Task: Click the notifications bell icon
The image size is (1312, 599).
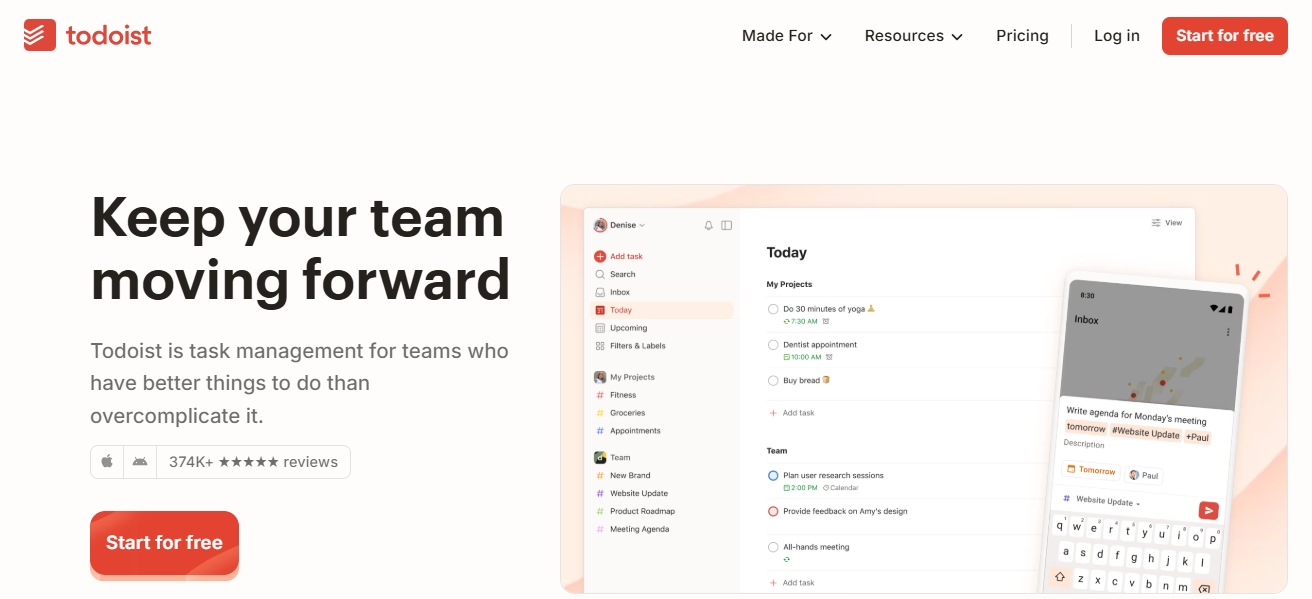Action: click(x=709, y=225)
